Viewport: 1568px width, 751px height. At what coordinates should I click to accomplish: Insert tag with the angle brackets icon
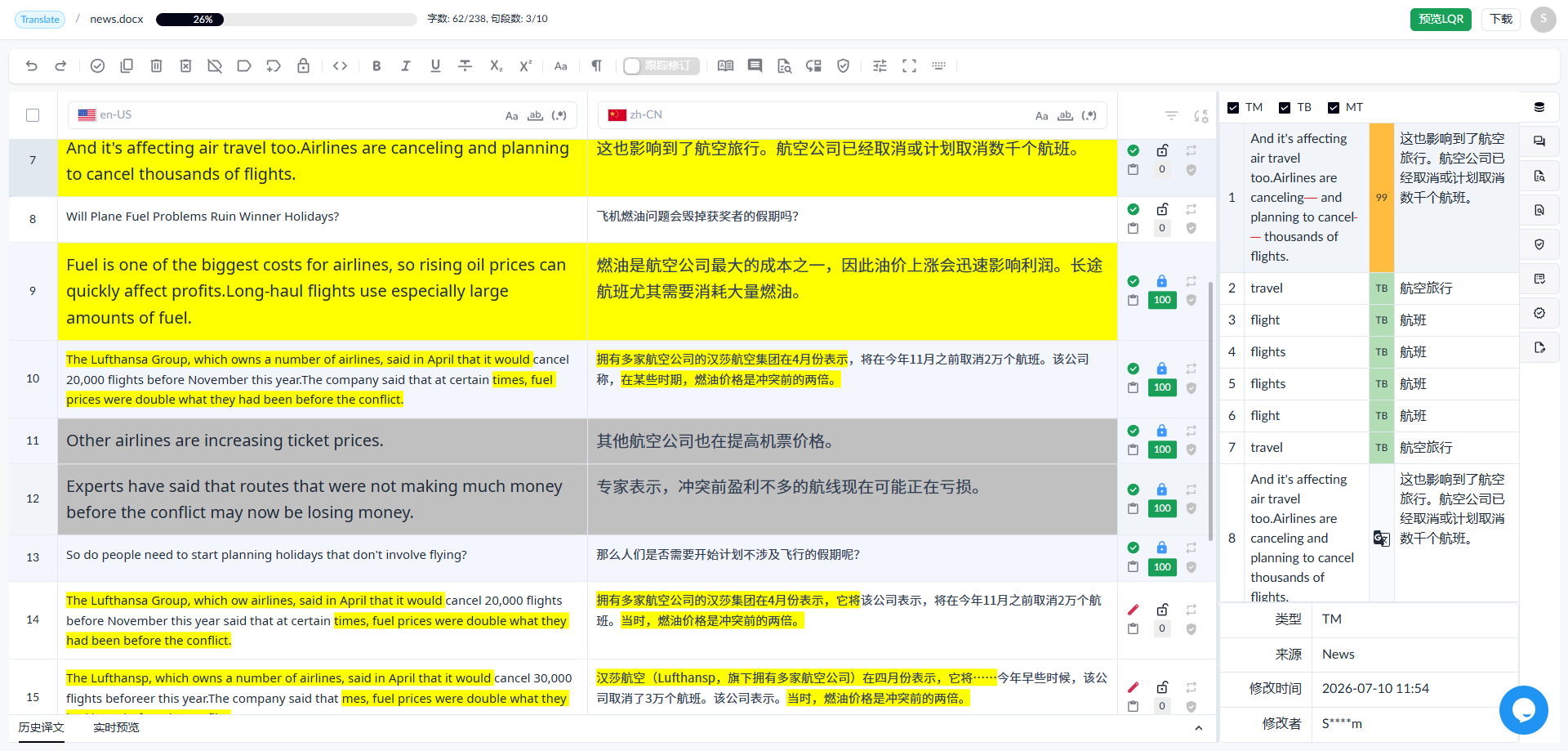point(341,66)
